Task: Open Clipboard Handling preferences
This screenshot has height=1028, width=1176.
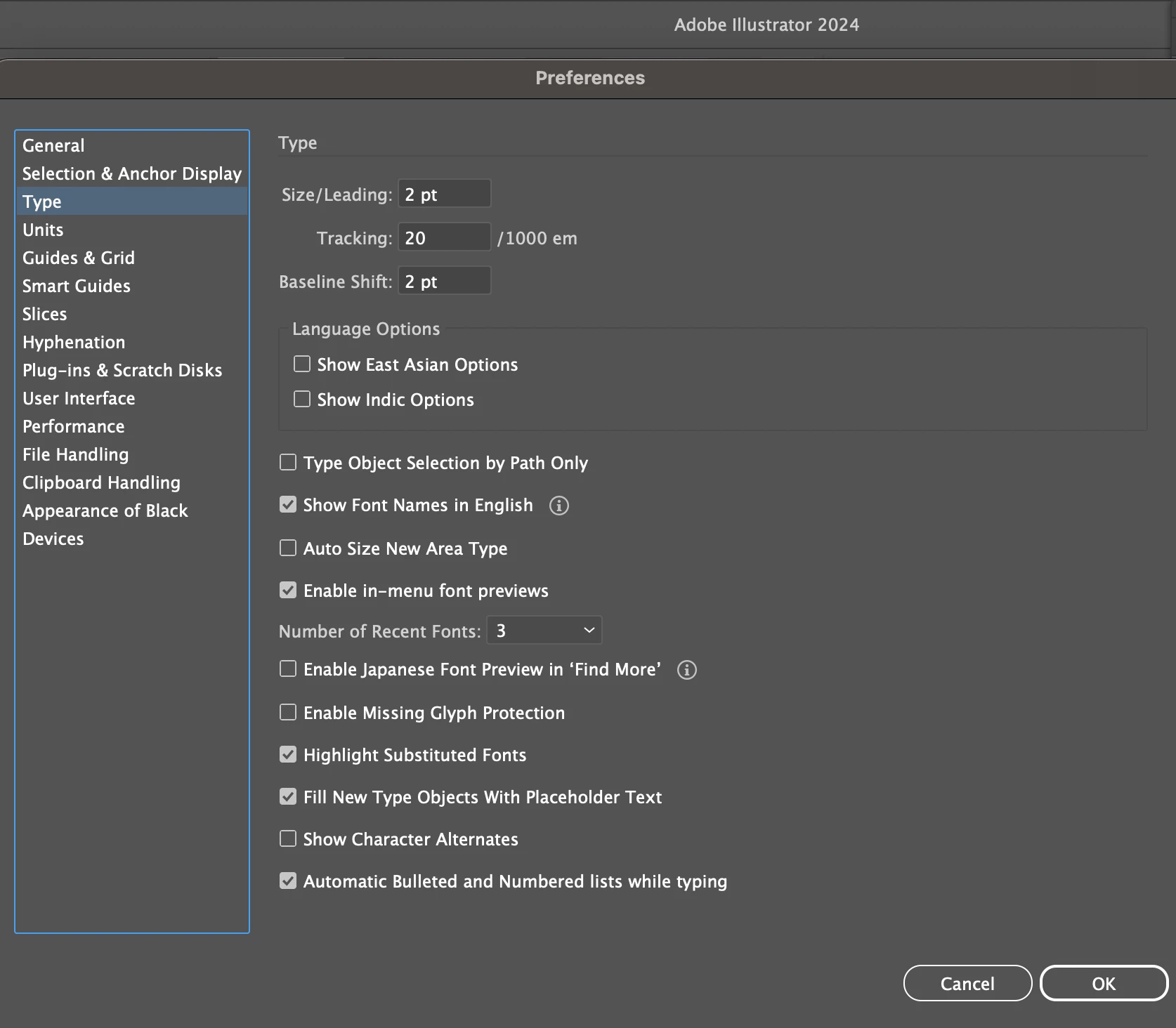Action: tap(132, 482)
